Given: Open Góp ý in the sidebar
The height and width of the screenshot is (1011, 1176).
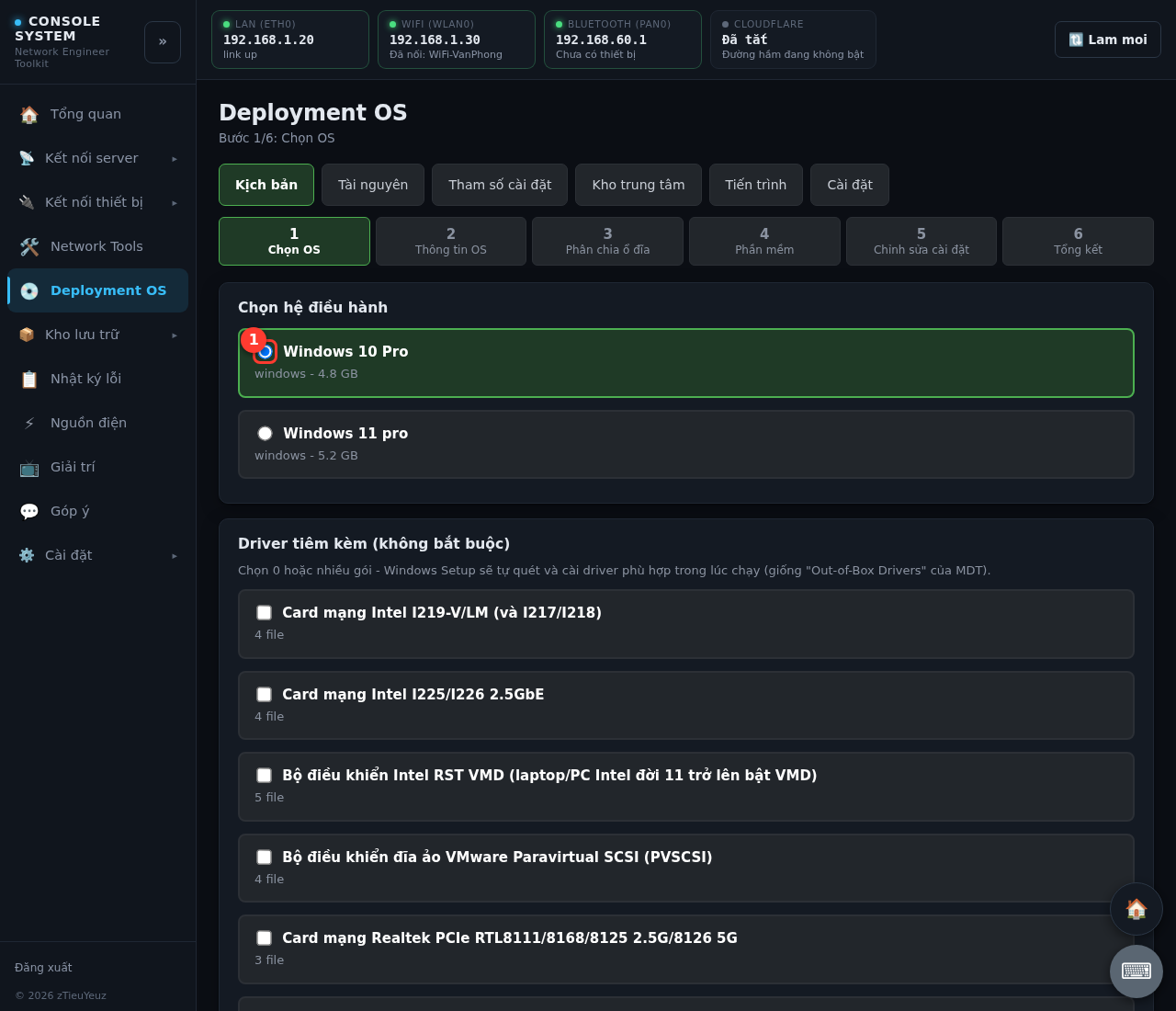Looking at the screenshot, I should 97,511.
